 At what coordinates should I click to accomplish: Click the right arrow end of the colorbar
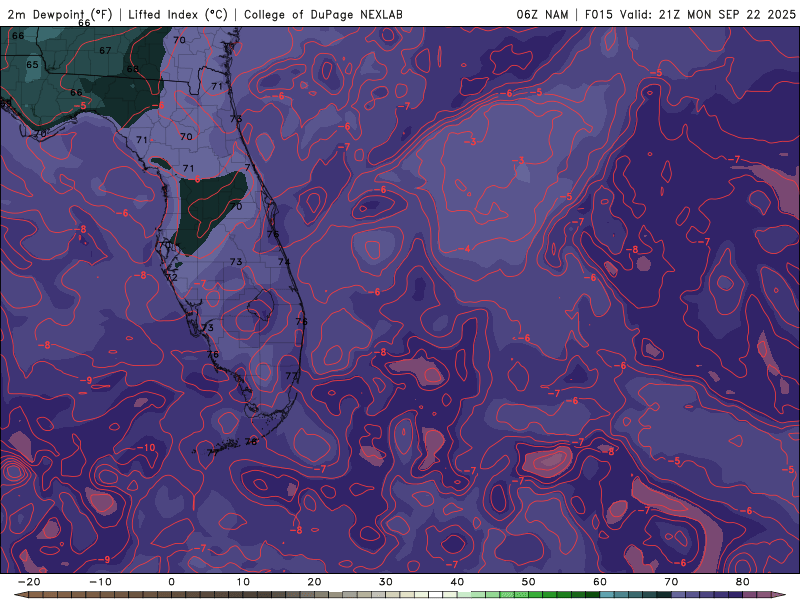(x=779, y=595)
